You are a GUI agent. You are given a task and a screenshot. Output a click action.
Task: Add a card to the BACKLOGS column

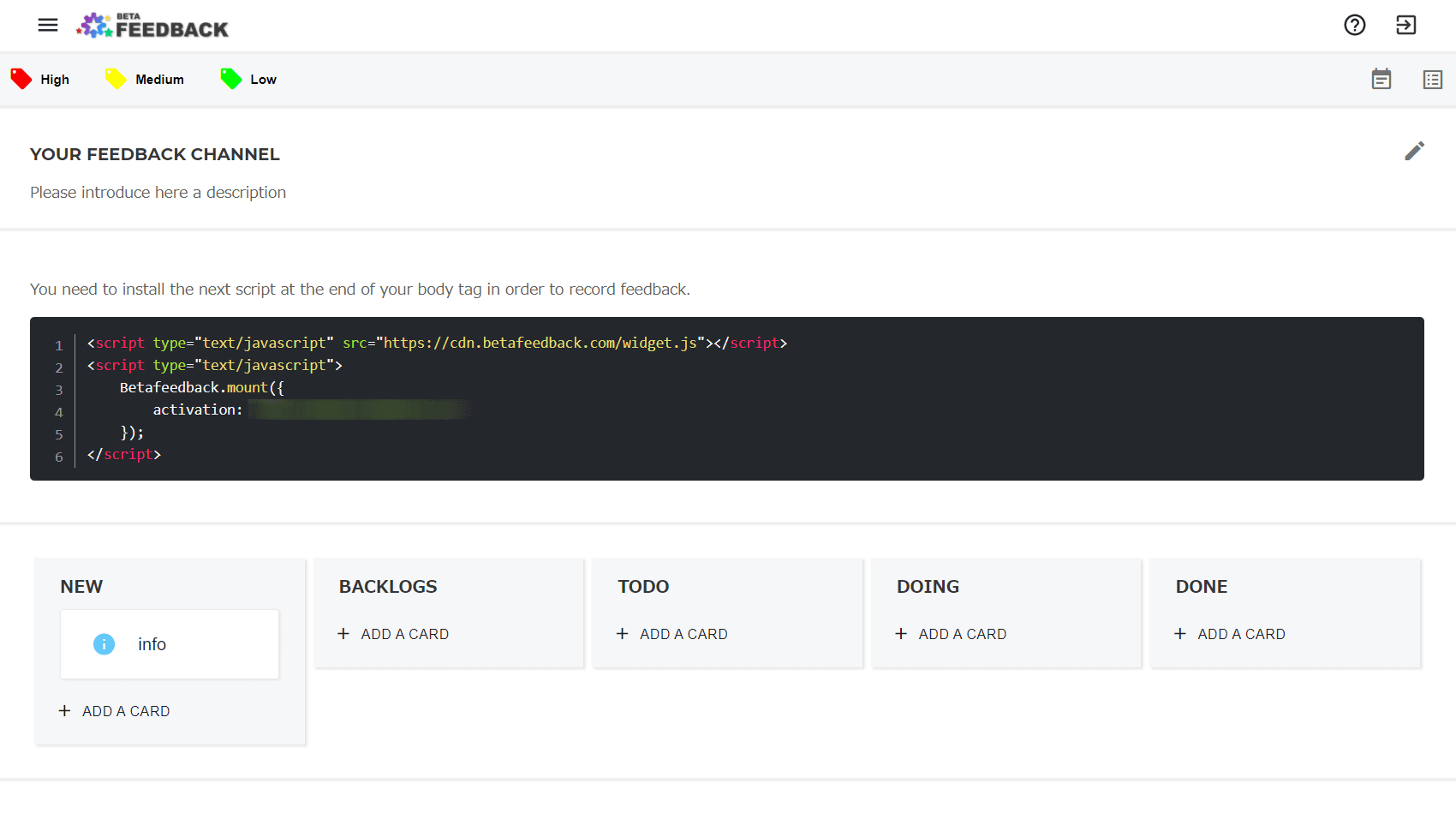(x=393, y=634)
